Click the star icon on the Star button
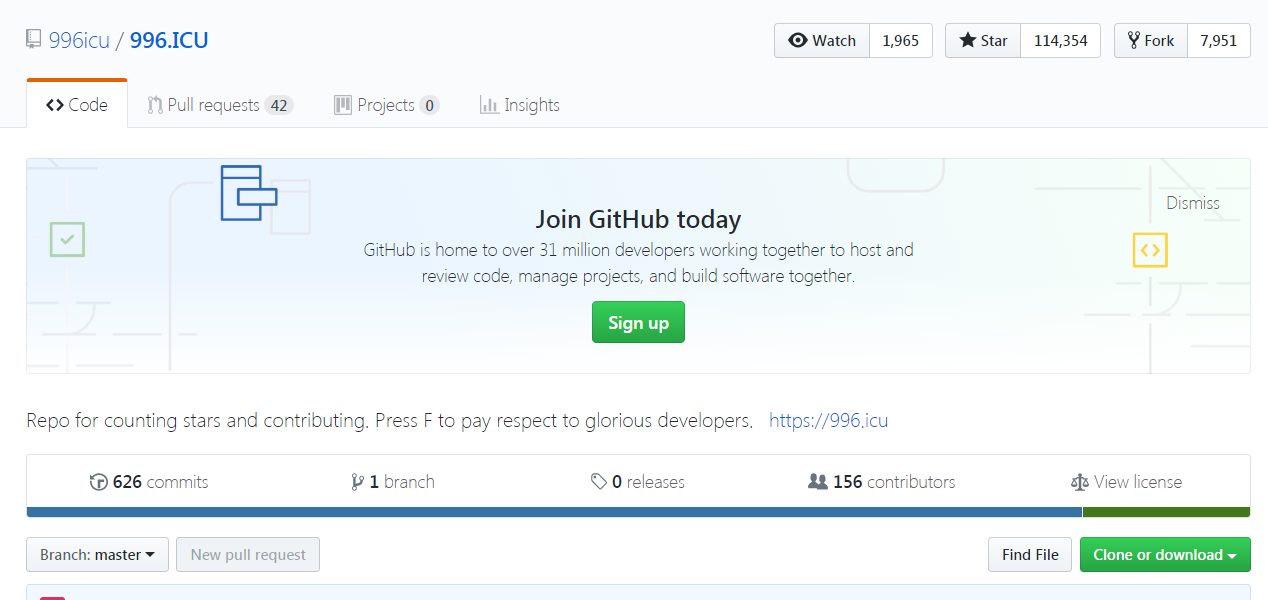 (967, 41)
